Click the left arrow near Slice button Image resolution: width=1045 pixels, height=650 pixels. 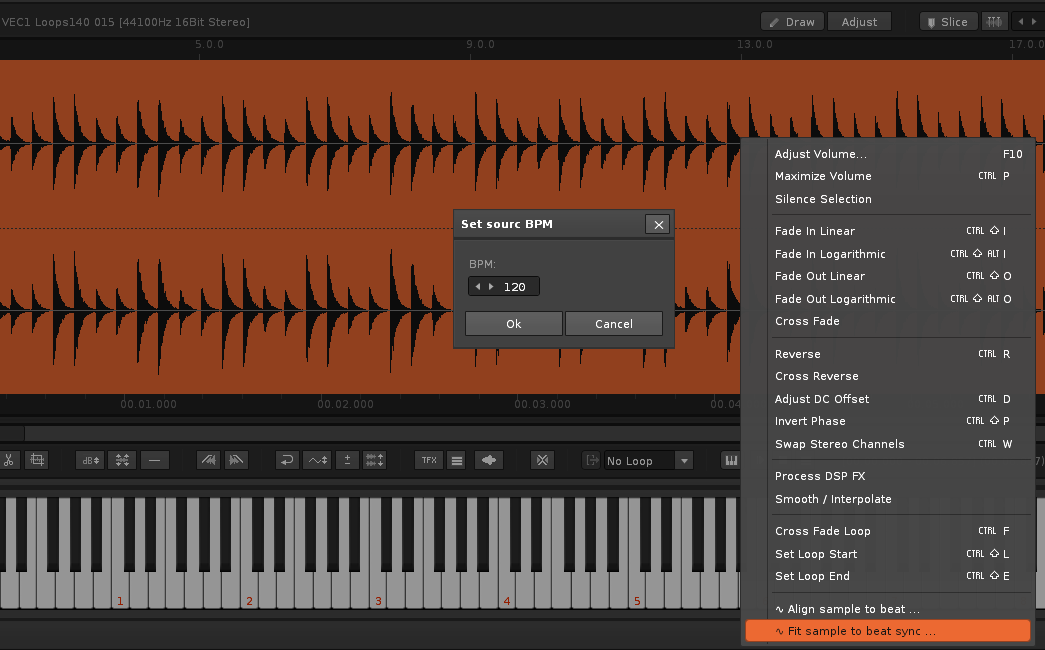point(1020,22)
